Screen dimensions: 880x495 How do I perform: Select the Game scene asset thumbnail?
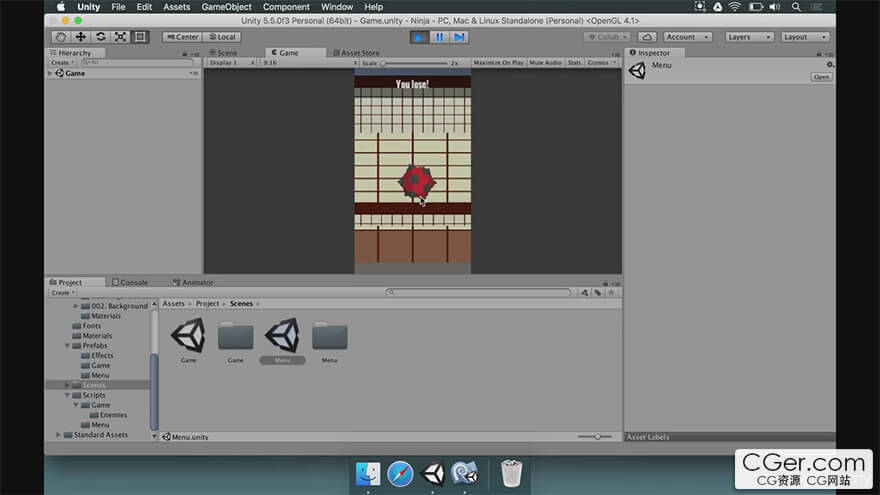(188, 335)
